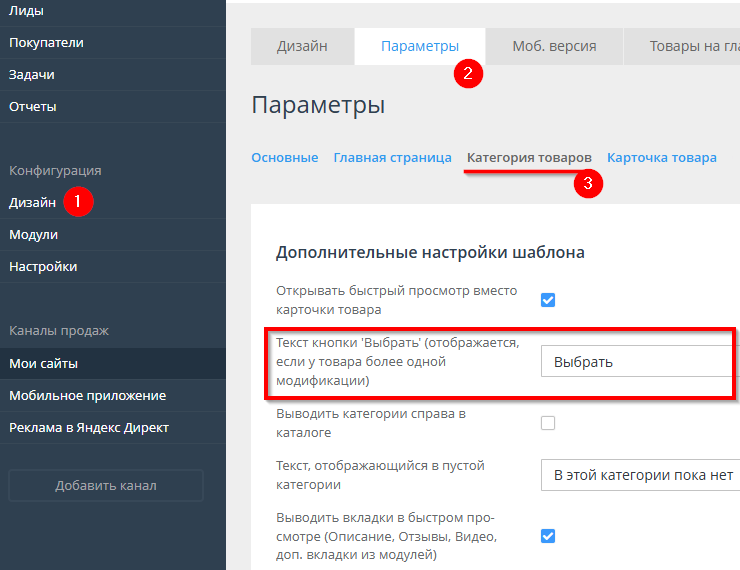Screen dimensions: 740x570
Task: Open Настройки in sidebar
Action: (x=43, y=266)
